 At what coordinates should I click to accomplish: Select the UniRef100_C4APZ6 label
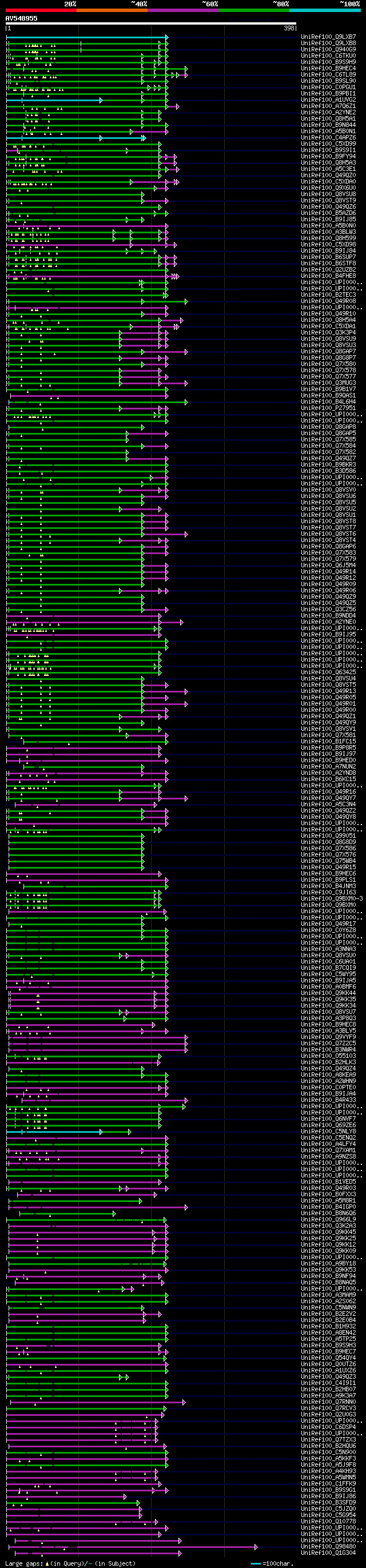pyautogui.click(x=328, y=138)
